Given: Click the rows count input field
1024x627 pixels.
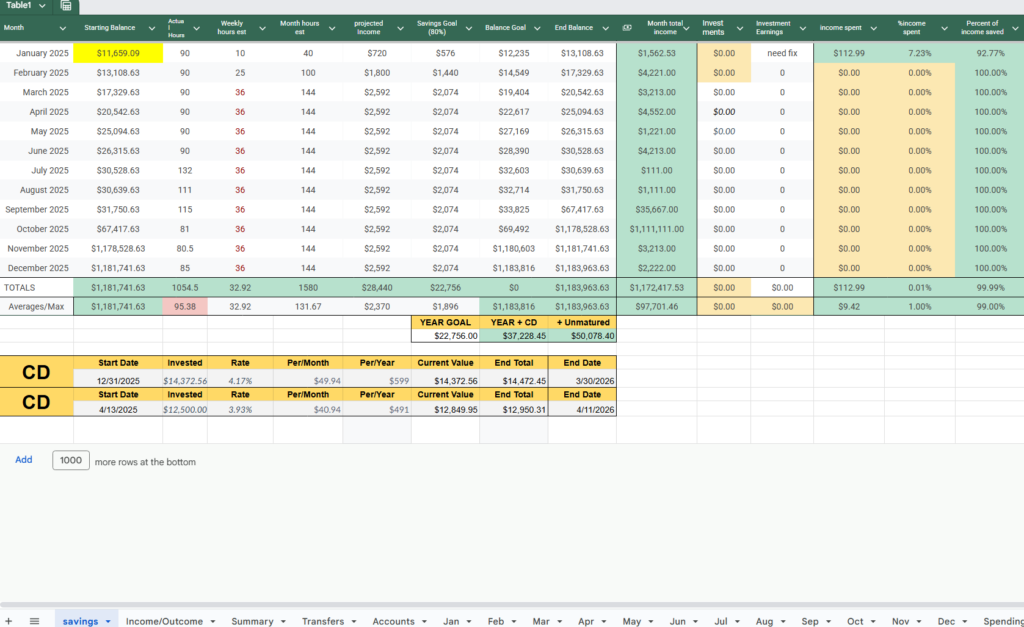Looking at the screenshot, I should click(x=70, y=461).
